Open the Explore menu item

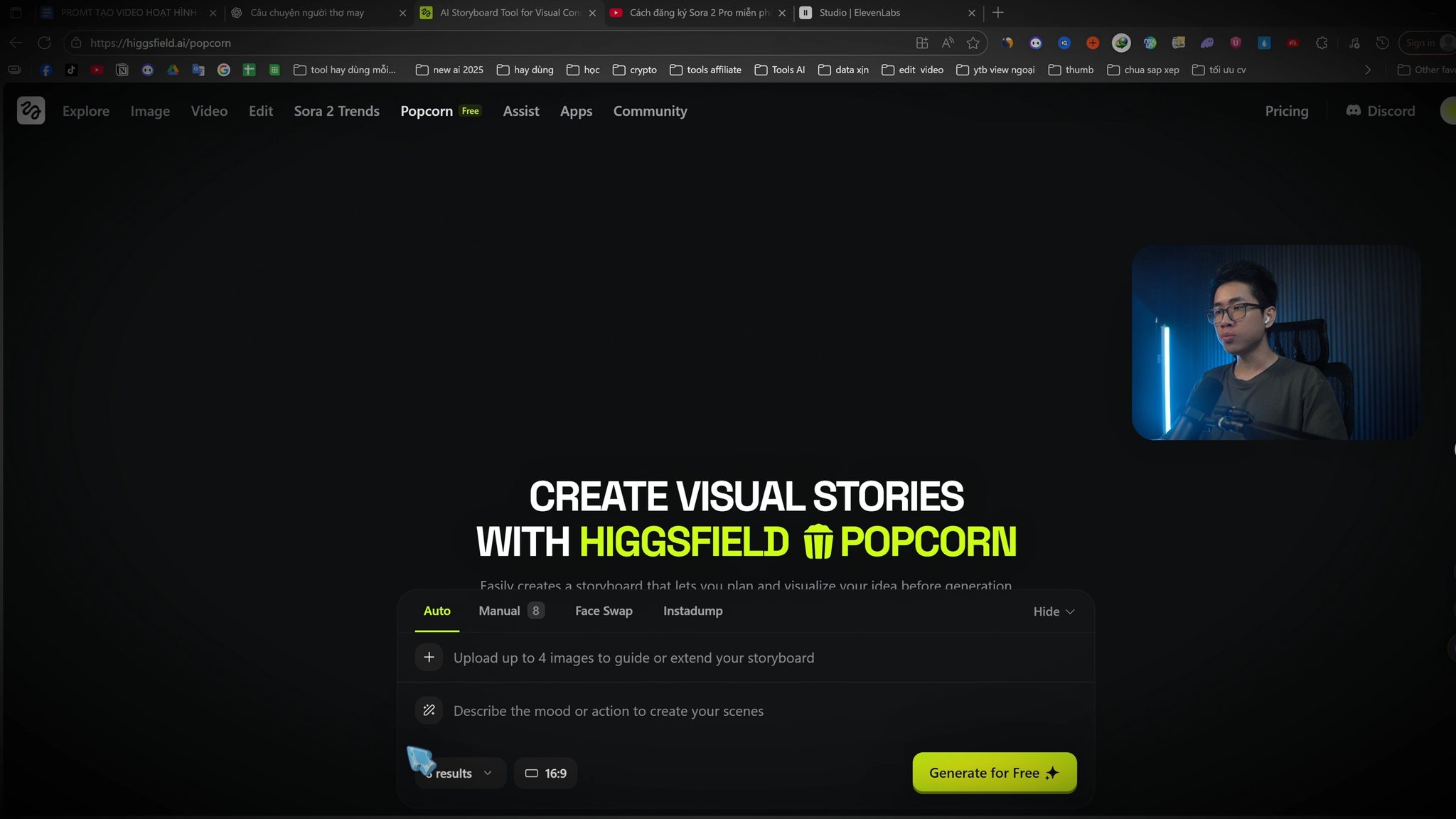pyautogui.click(x=86, y=111)
